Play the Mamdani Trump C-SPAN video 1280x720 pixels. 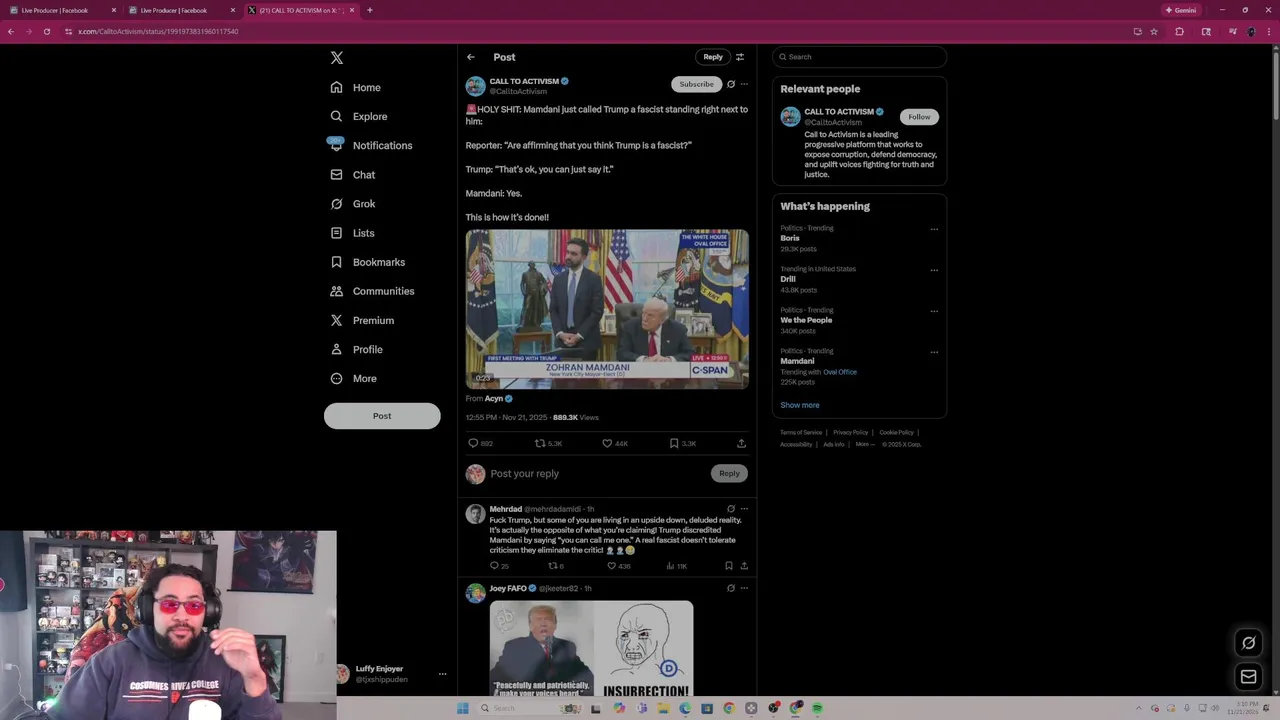click(x=607, y=309)
